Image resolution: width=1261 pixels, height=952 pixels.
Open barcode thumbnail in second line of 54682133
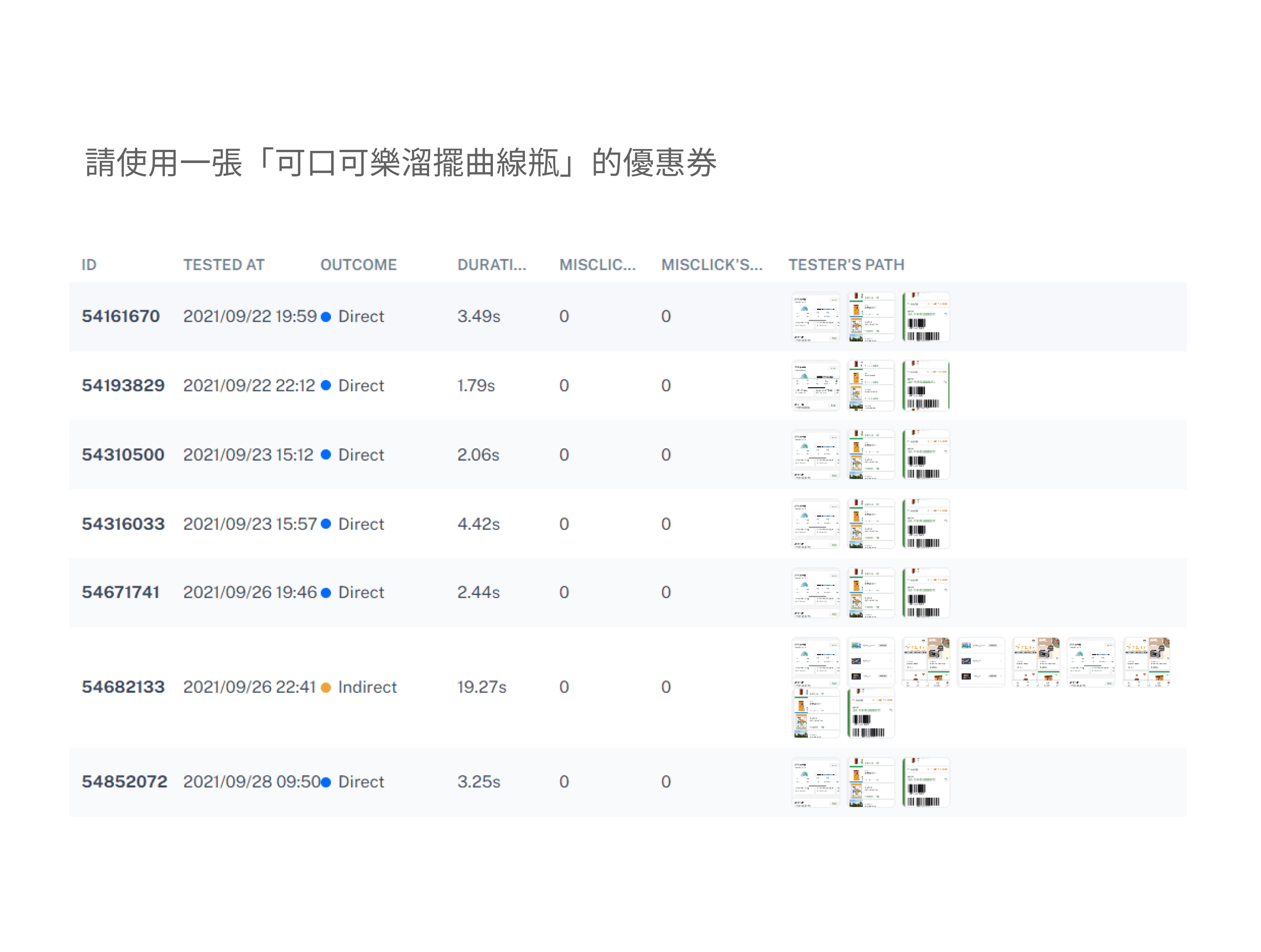click(871, 713)
